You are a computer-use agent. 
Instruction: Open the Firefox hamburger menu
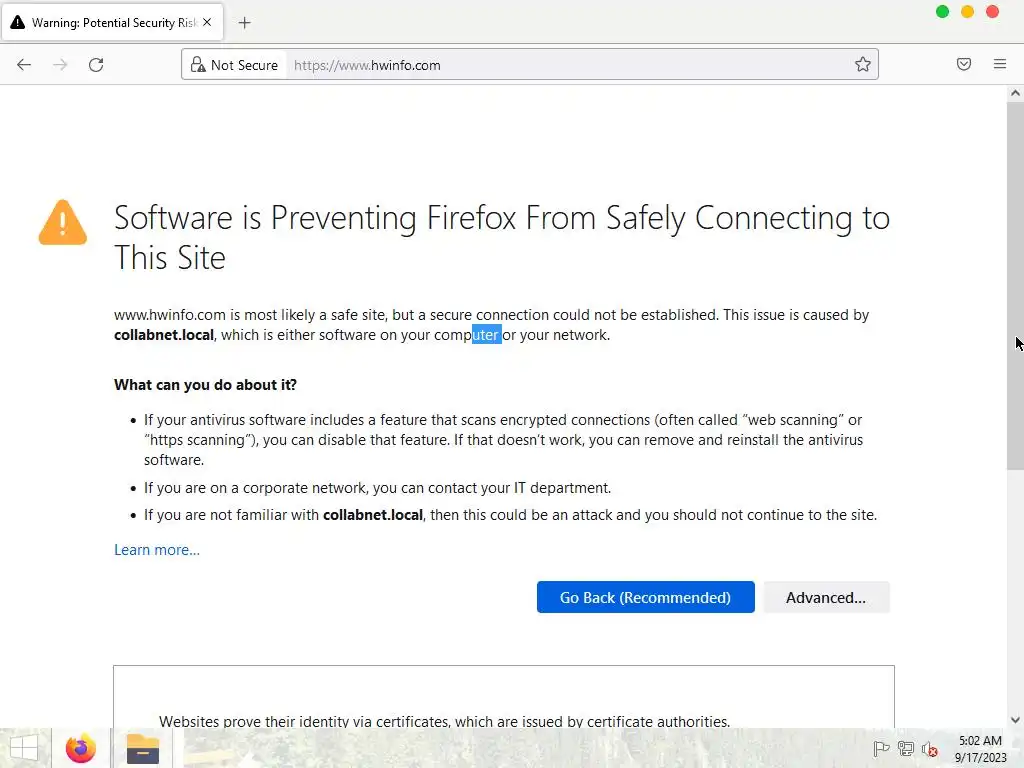tap(1000, 65)
